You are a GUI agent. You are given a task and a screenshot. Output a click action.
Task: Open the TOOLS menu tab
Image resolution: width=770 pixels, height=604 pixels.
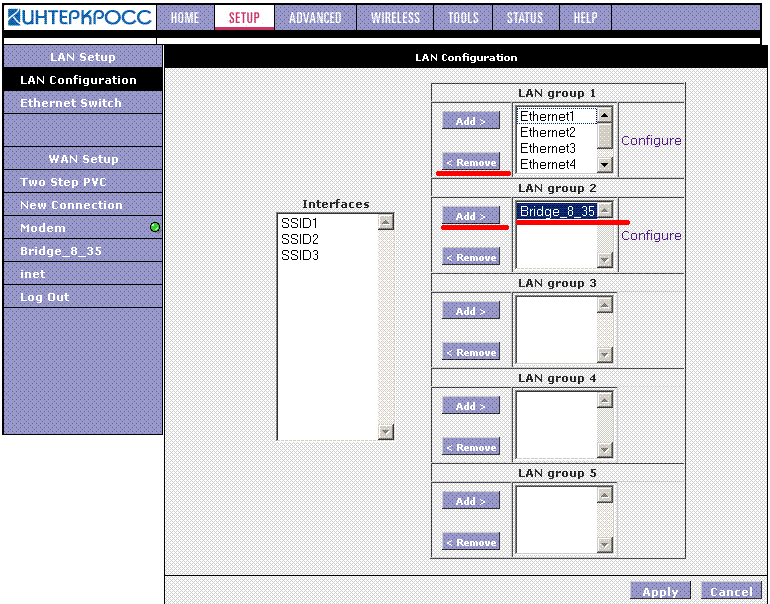click(463, 17)
